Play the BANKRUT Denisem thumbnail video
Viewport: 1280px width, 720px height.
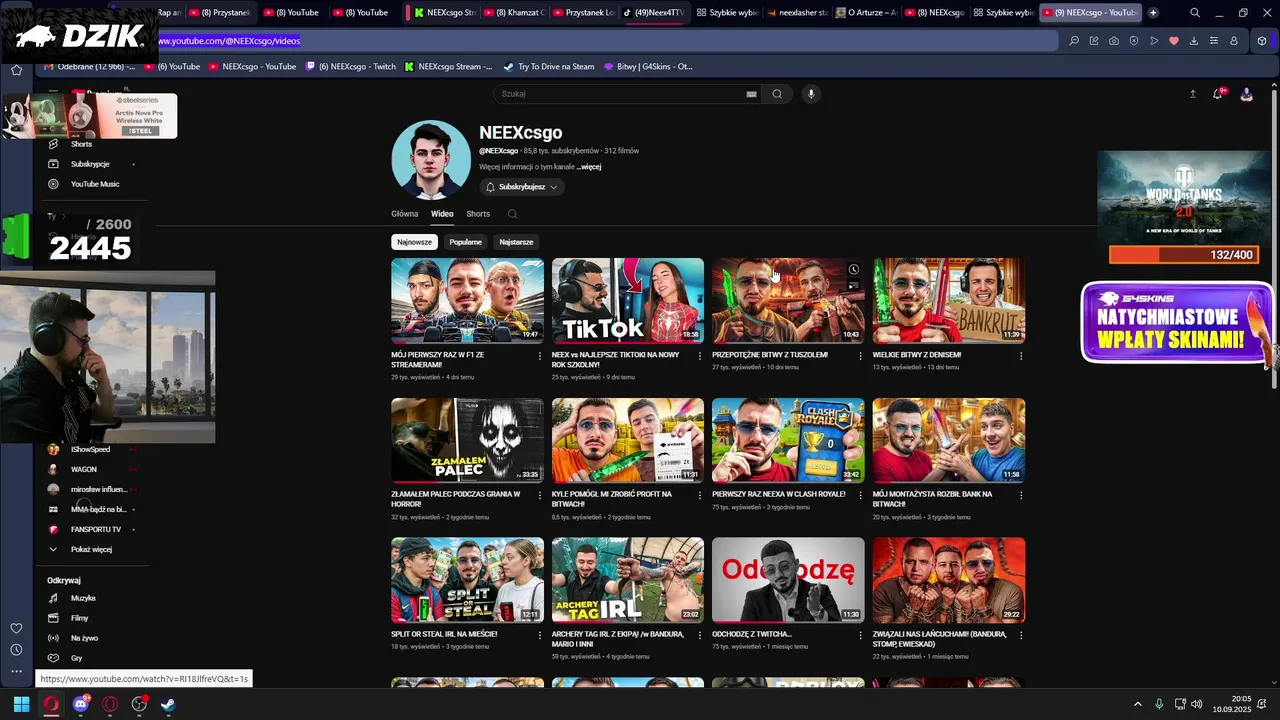click(x=949, y=300)
